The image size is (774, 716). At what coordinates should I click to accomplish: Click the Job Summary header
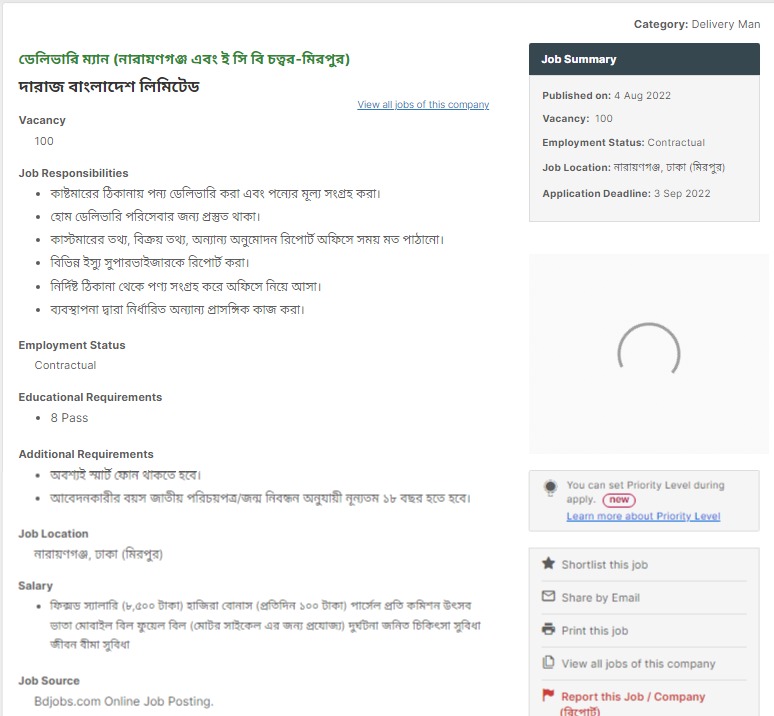644,59
